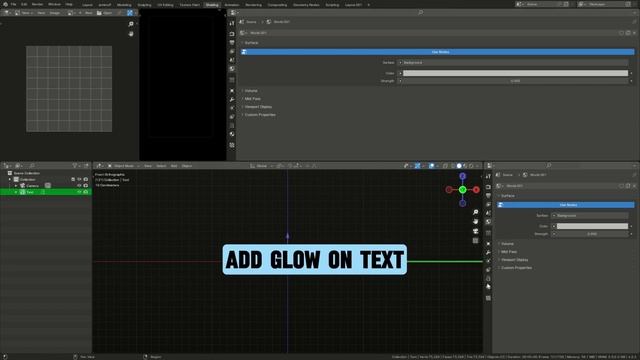Open the Render tab in the top Properties editor
The image size is (640, 360).
click(232, 34)
